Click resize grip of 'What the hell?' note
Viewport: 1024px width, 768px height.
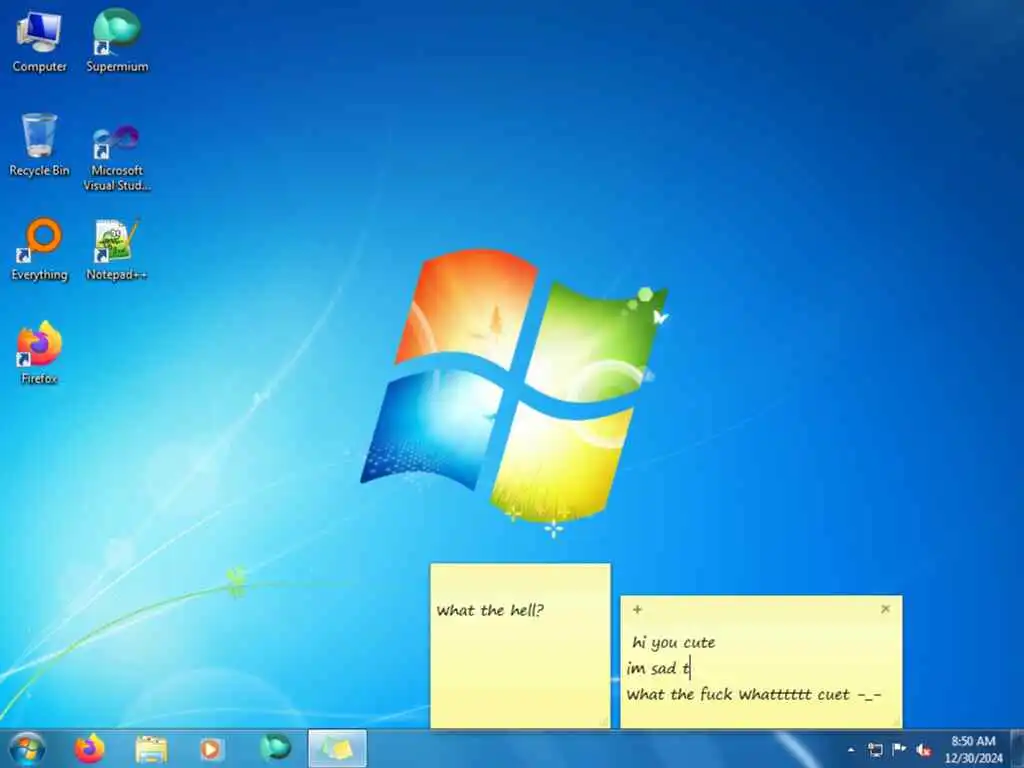pyautogui.click(x=605, y=722)
